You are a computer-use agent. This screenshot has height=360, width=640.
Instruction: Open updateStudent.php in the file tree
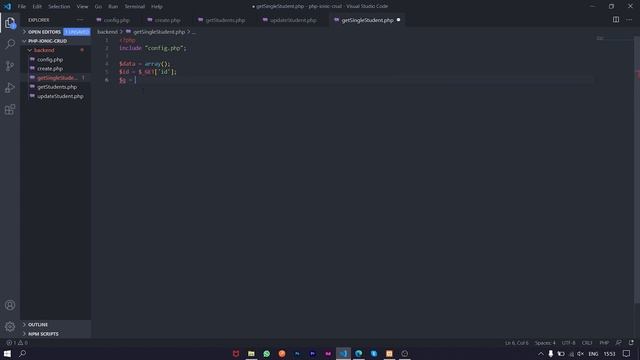click(x=60, y=96)
